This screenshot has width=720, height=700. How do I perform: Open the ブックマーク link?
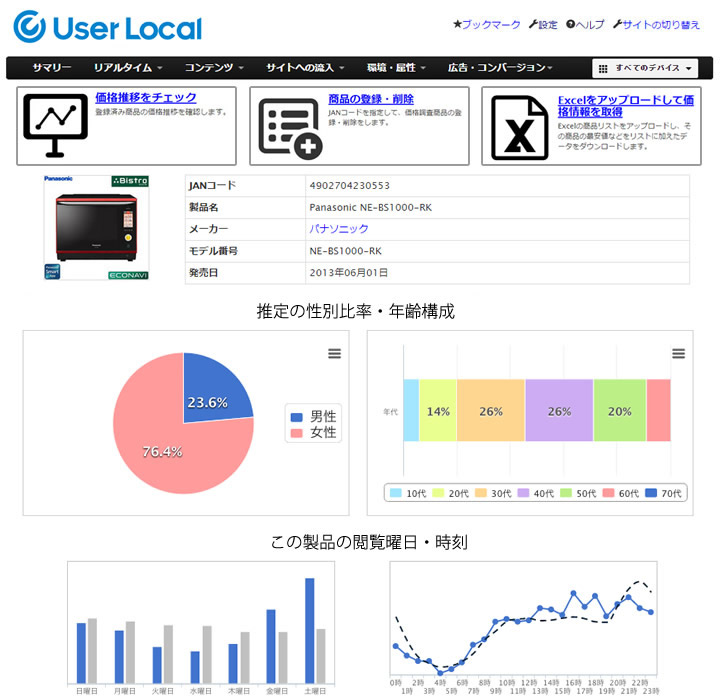491,24
